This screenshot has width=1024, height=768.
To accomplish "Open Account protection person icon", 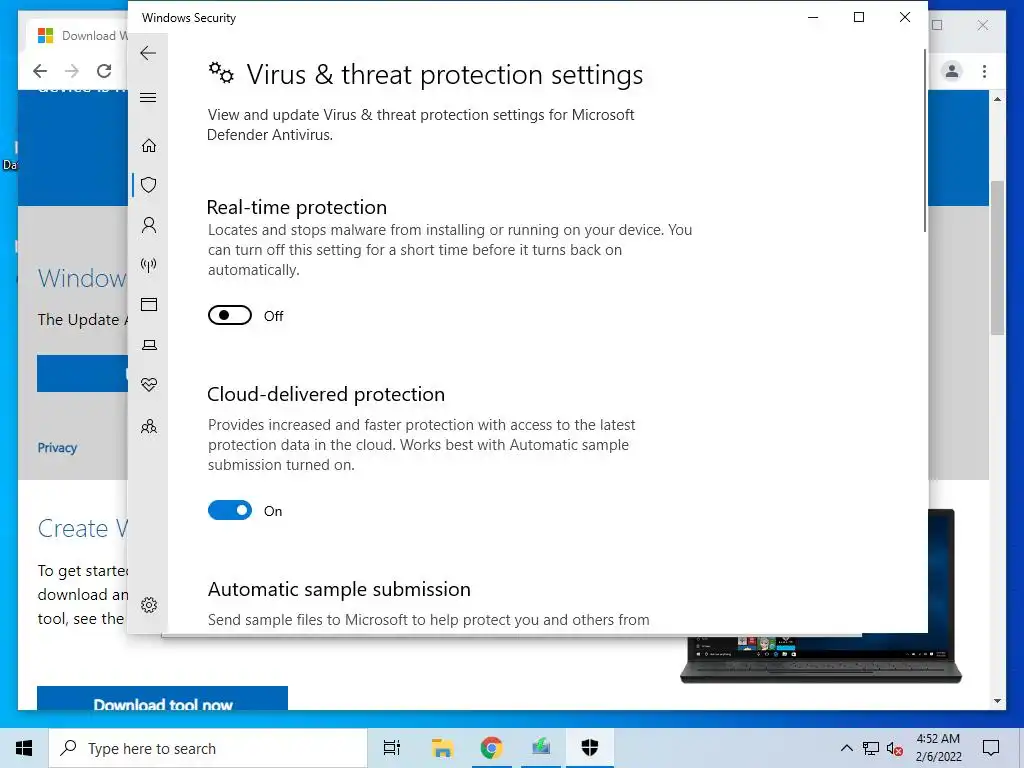I will click(149, 225).
